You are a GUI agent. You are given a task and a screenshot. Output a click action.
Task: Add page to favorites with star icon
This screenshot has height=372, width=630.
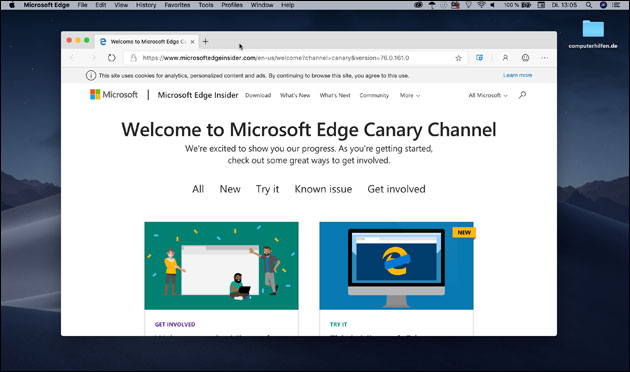pos(458,58)
